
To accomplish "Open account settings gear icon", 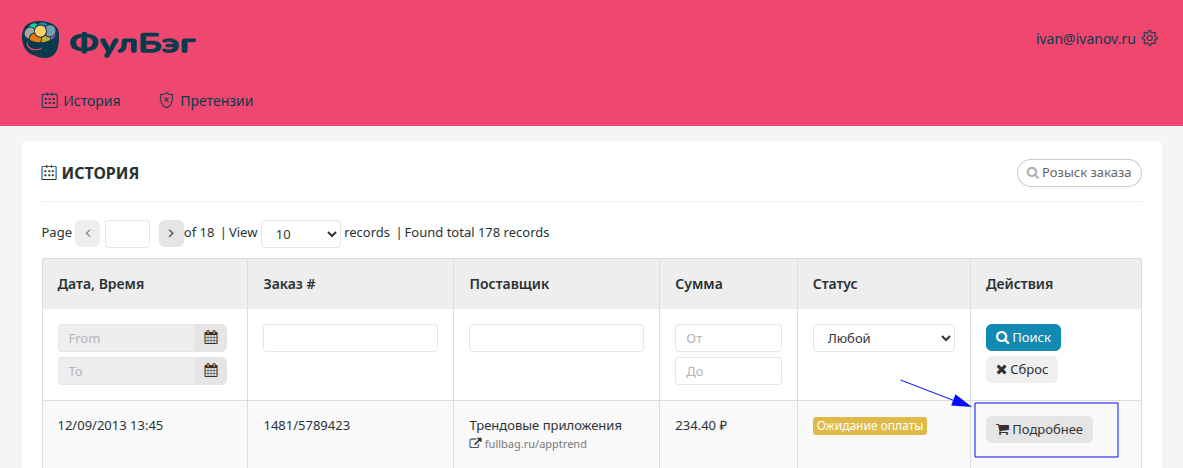I will tap(1150, 39).
